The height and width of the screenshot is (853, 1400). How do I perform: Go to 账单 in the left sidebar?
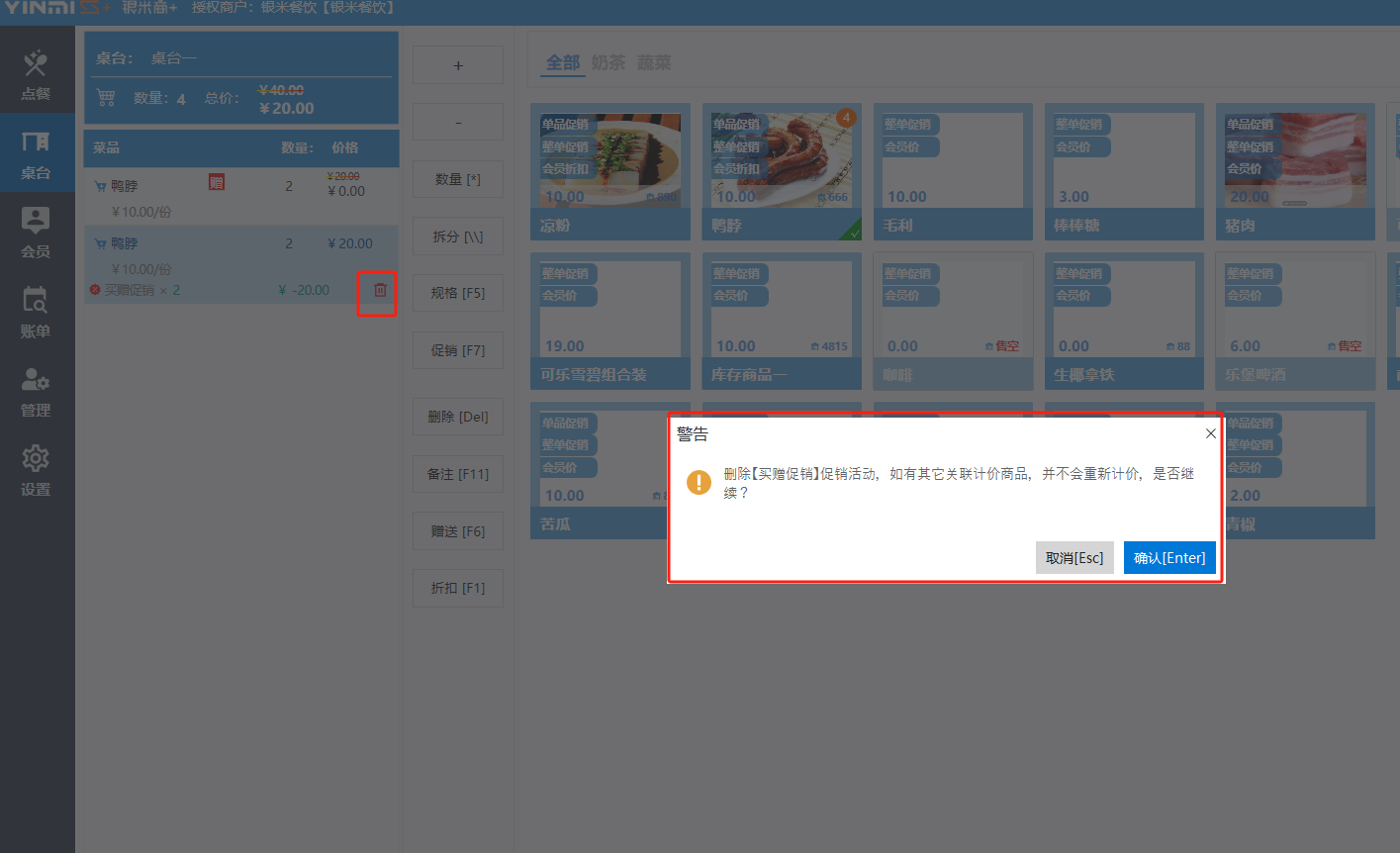tap(36, 313)
